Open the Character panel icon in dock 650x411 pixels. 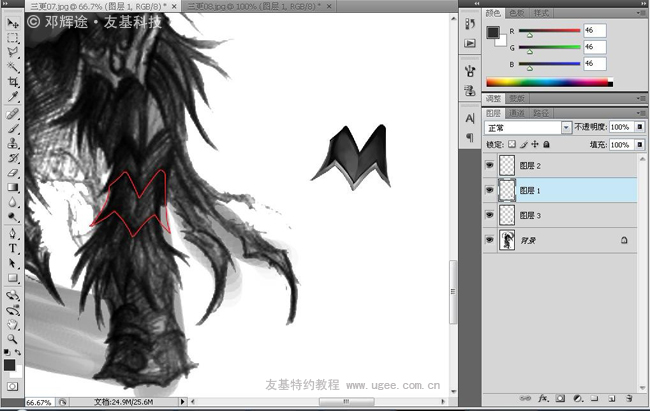(470, 119)
